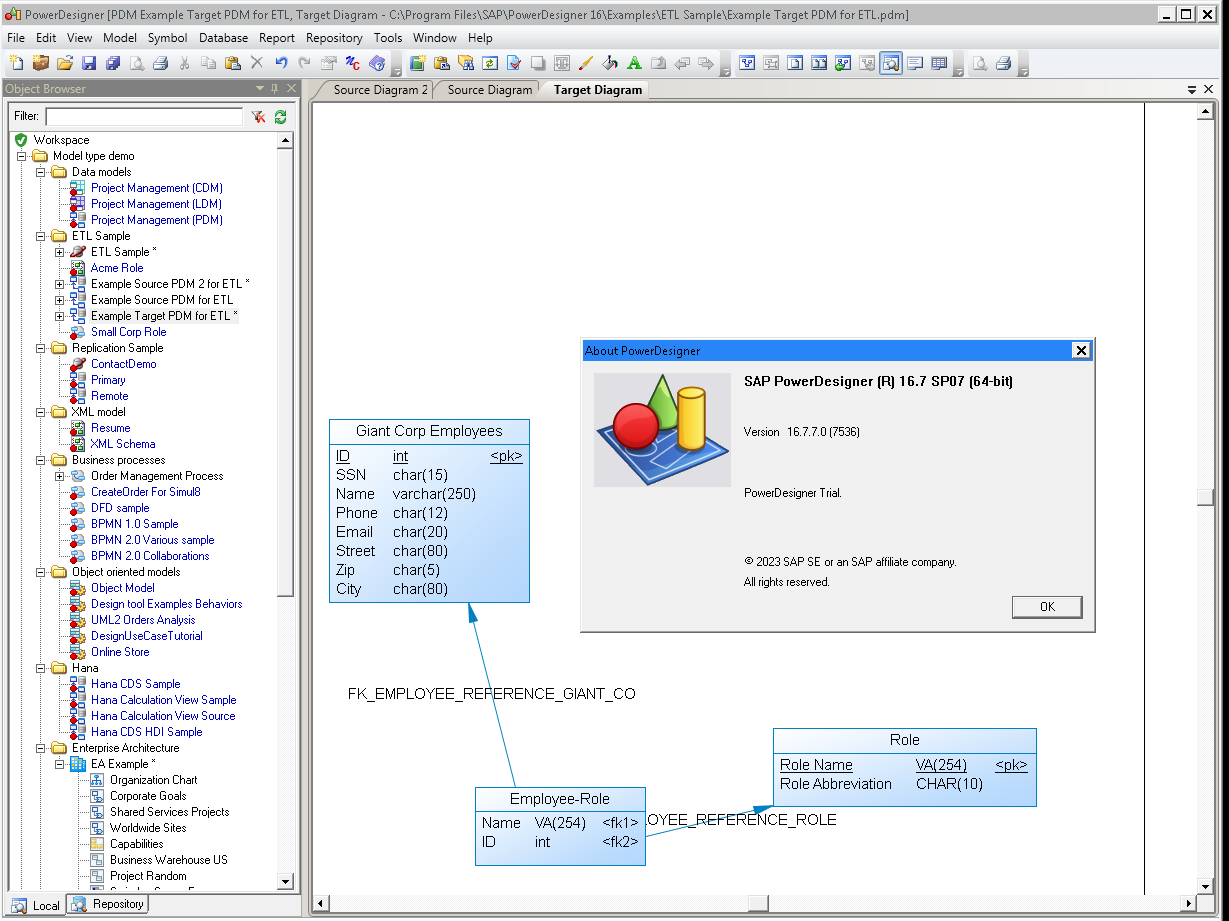The height and width of the screenshot is (921, 1229).
Task: Expand the Example Source PDM 2 for ETL node
Action: [x=59, y=284]
